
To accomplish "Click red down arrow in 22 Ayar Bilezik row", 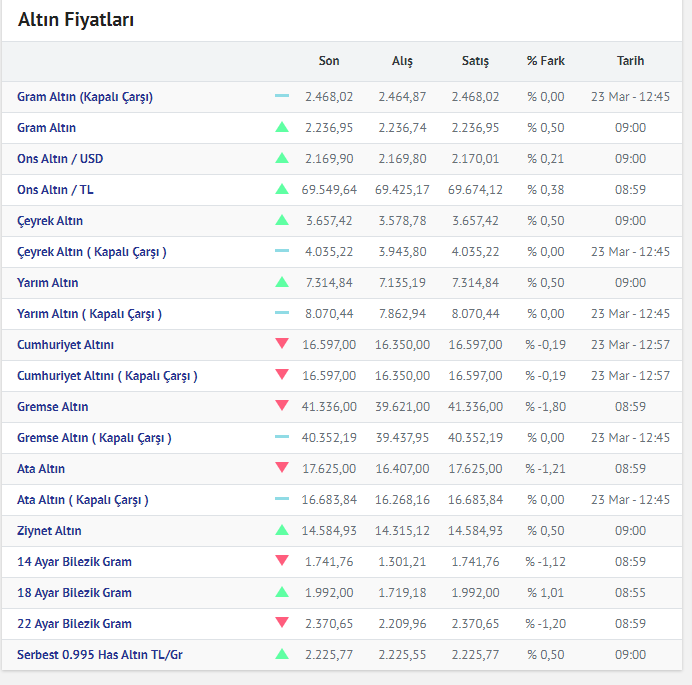I will [282, 622].
